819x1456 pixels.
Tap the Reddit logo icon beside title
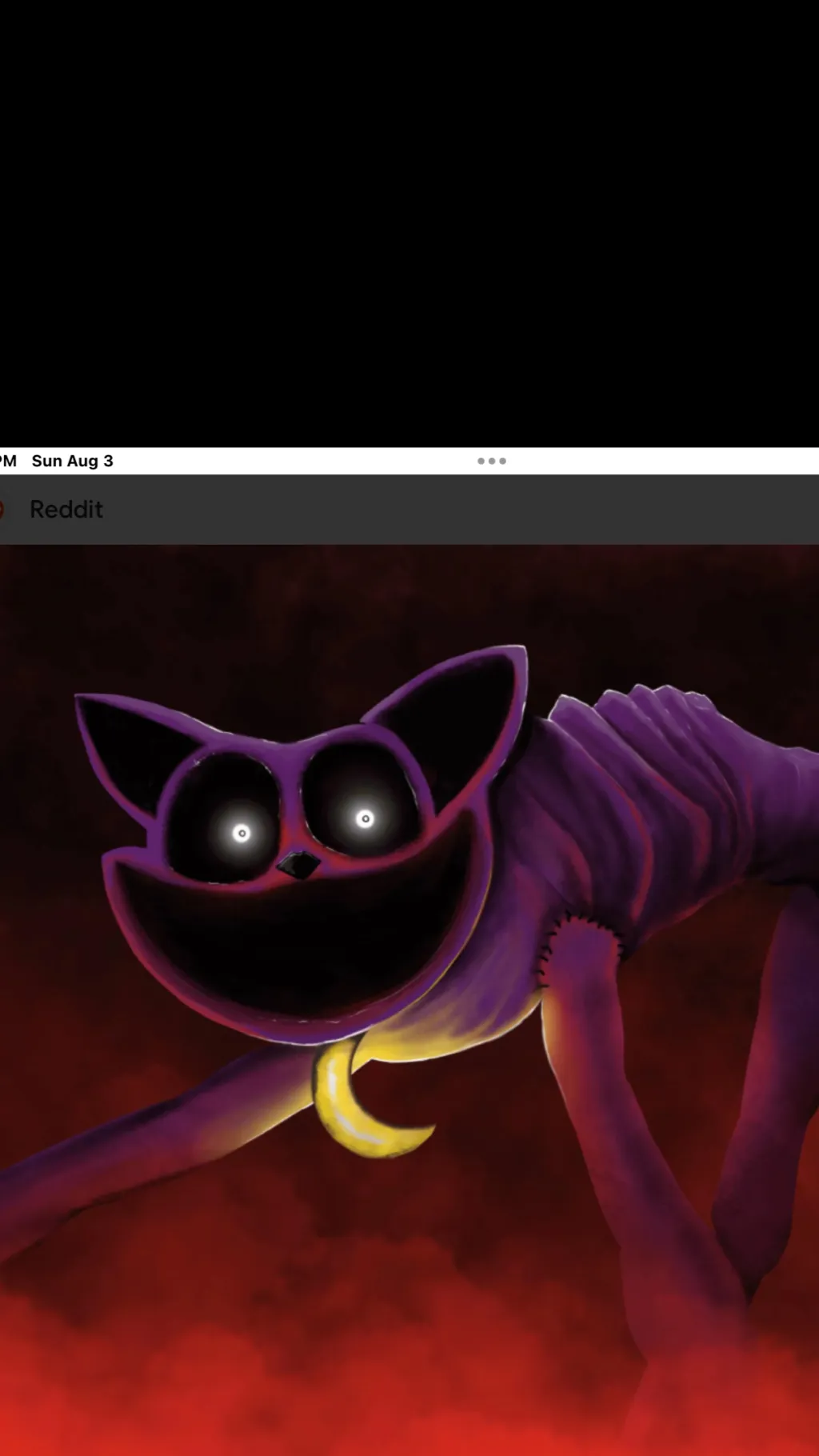click(2, 510)
